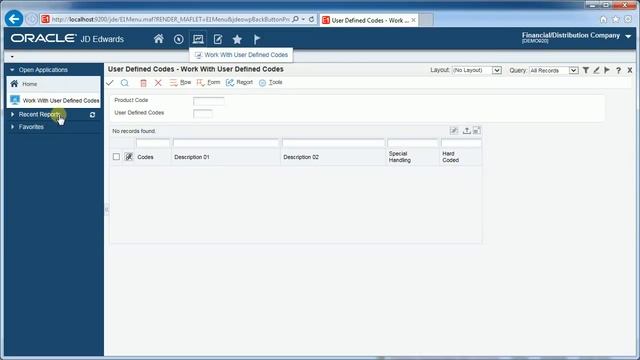Click the Find magnifier toolbar icon
Screen dimensions: 640x360
[x=124, y=83]
